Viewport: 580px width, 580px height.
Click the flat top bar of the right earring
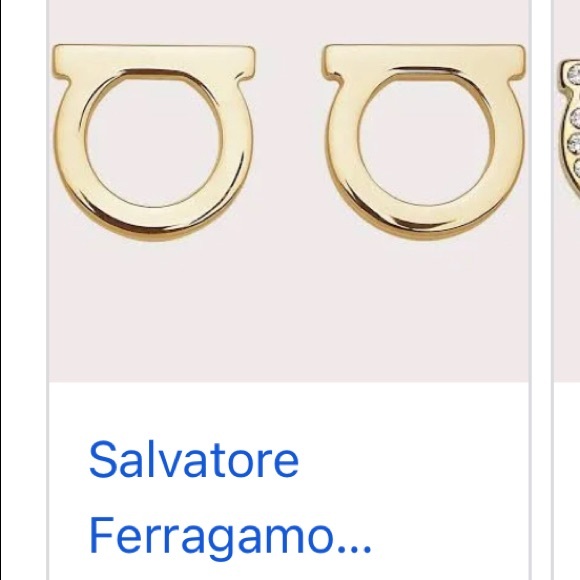[424, 57]
